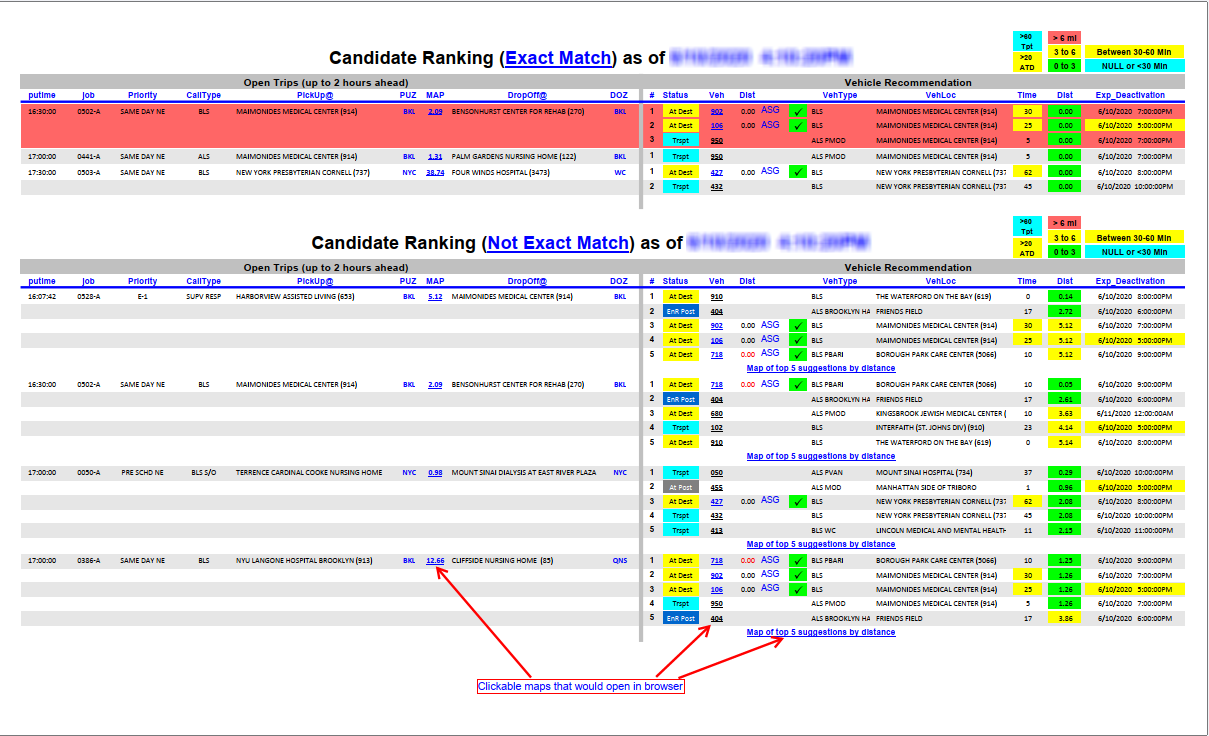Click green checkmark for vehicle 106 under job 0386-A
Viewport: 1209px width, 736px height.
point(797,589)
